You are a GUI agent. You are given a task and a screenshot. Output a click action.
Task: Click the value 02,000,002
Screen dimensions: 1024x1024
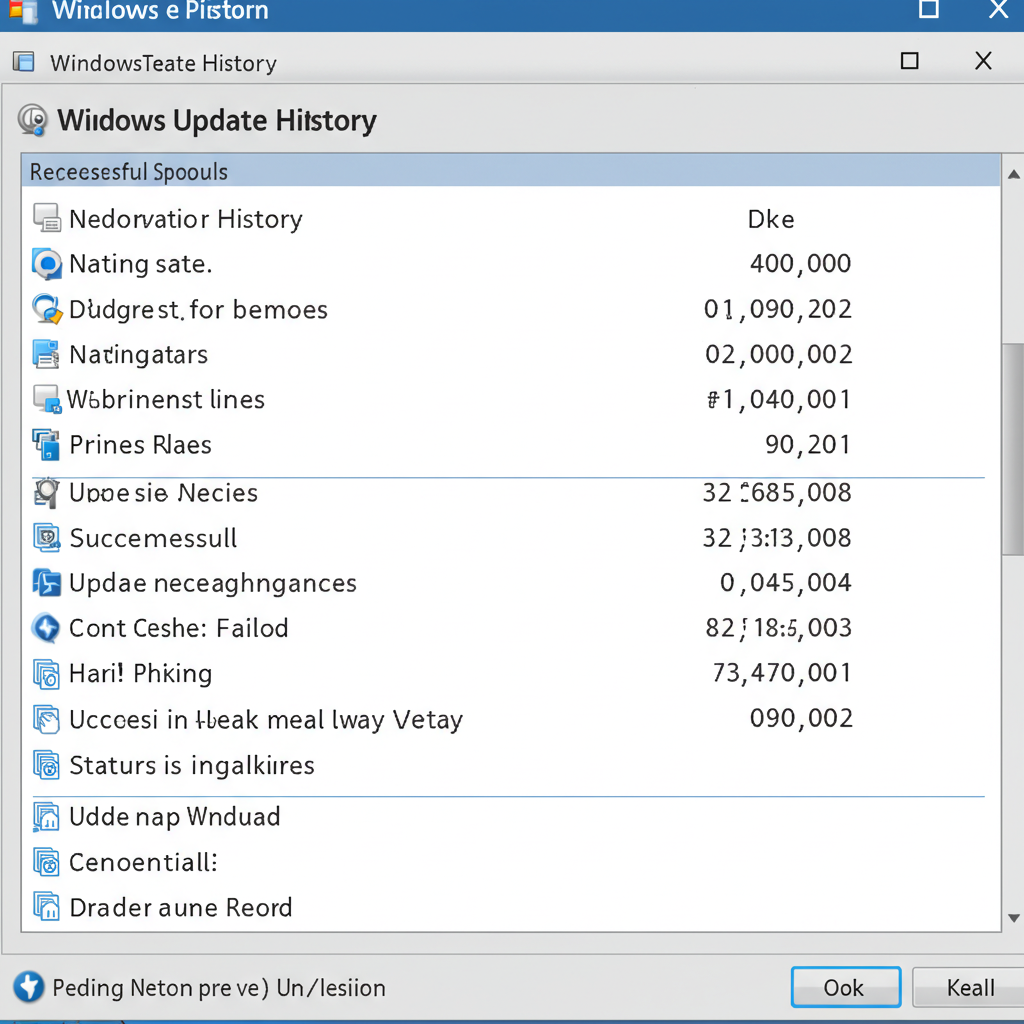point(778,354)
